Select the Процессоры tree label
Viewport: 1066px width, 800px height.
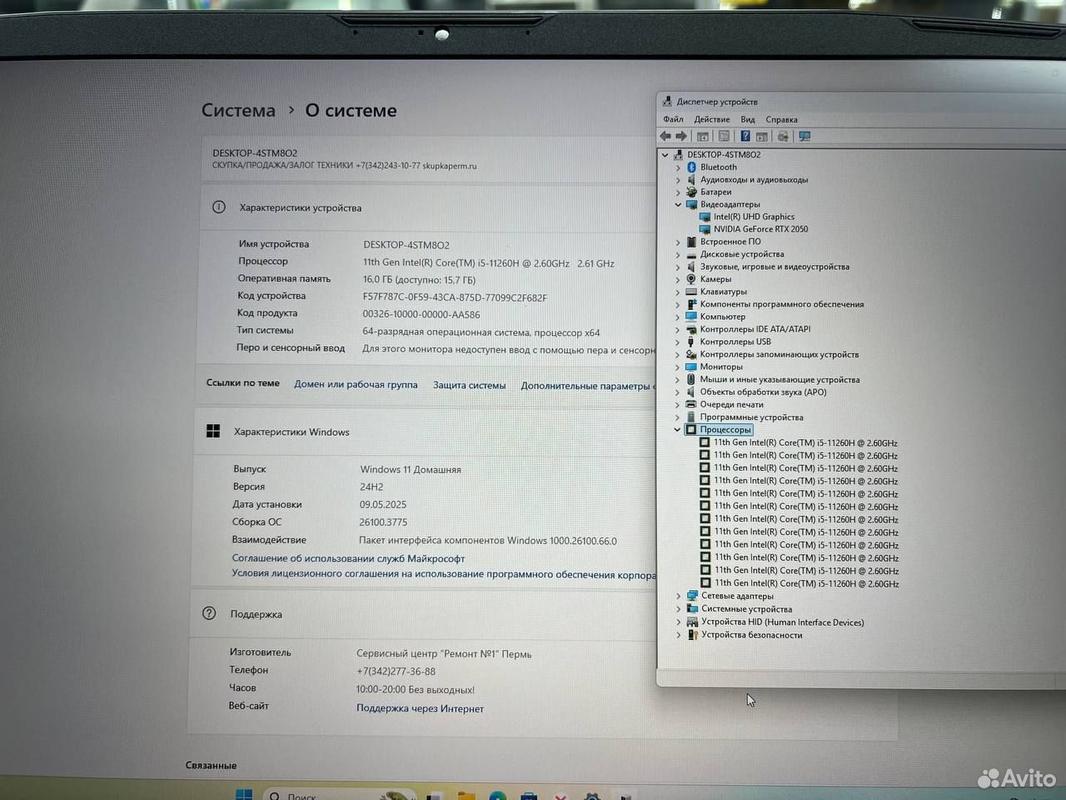pyautogui.click(x=725, y=430)
